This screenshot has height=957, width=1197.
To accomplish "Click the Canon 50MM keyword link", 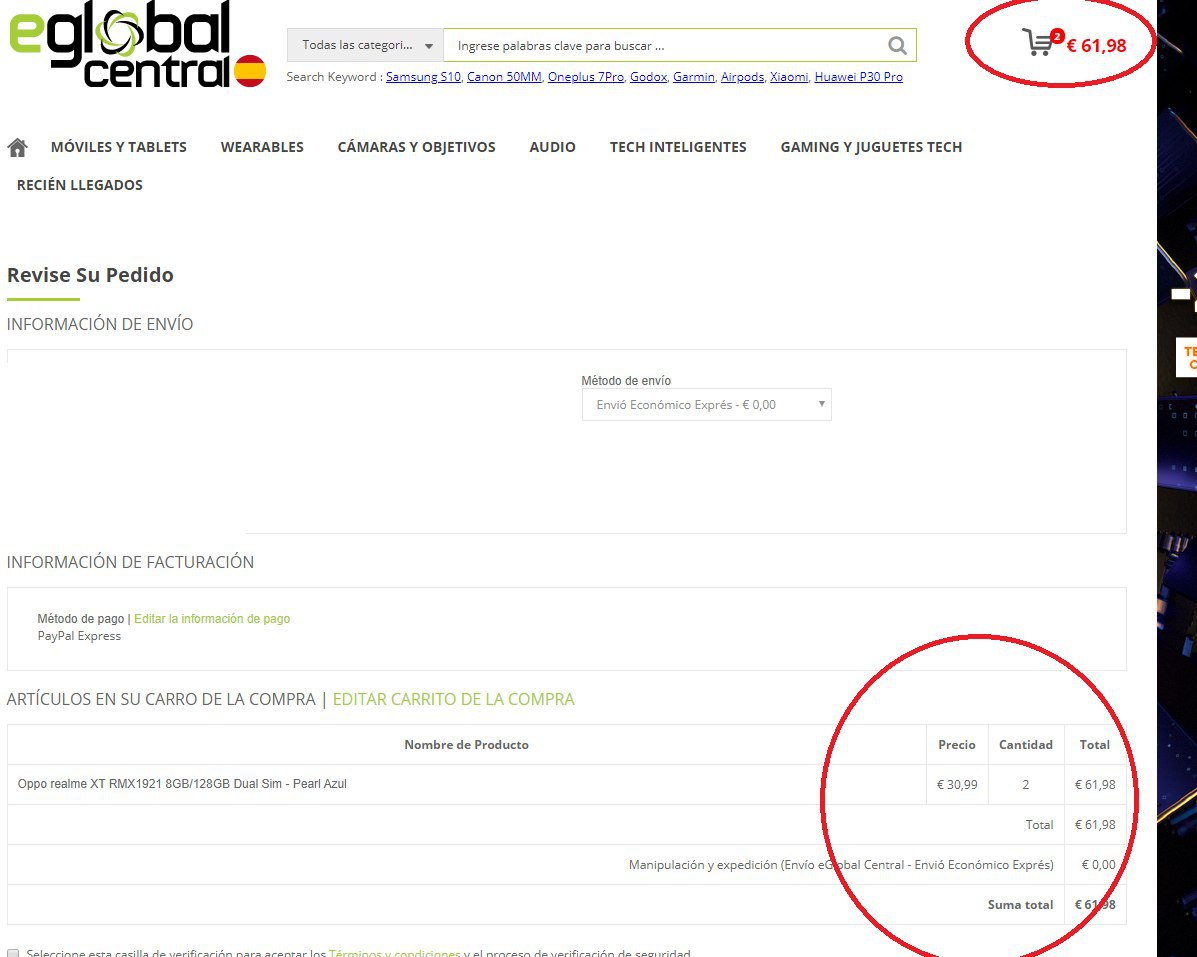I will point(504,76).
